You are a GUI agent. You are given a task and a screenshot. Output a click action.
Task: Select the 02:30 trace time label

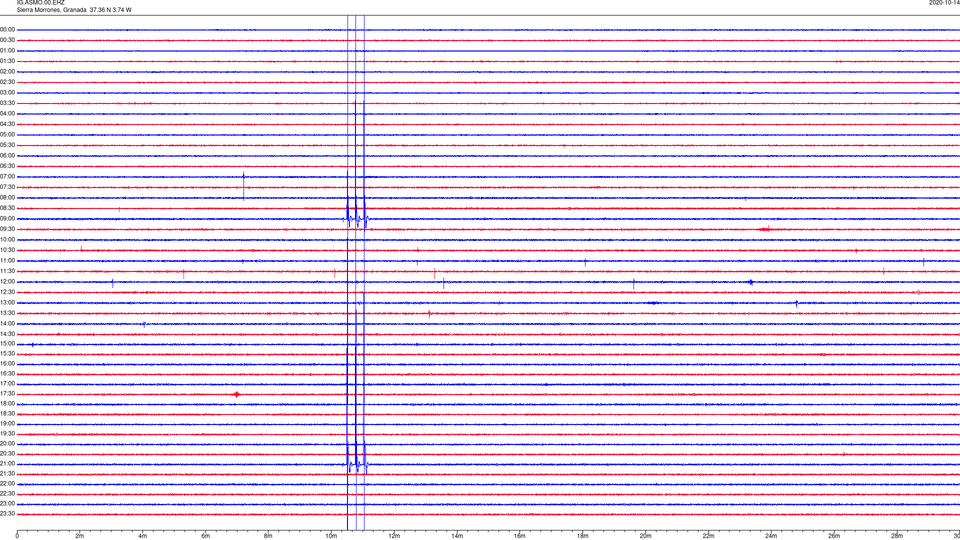tap(7, 82)
